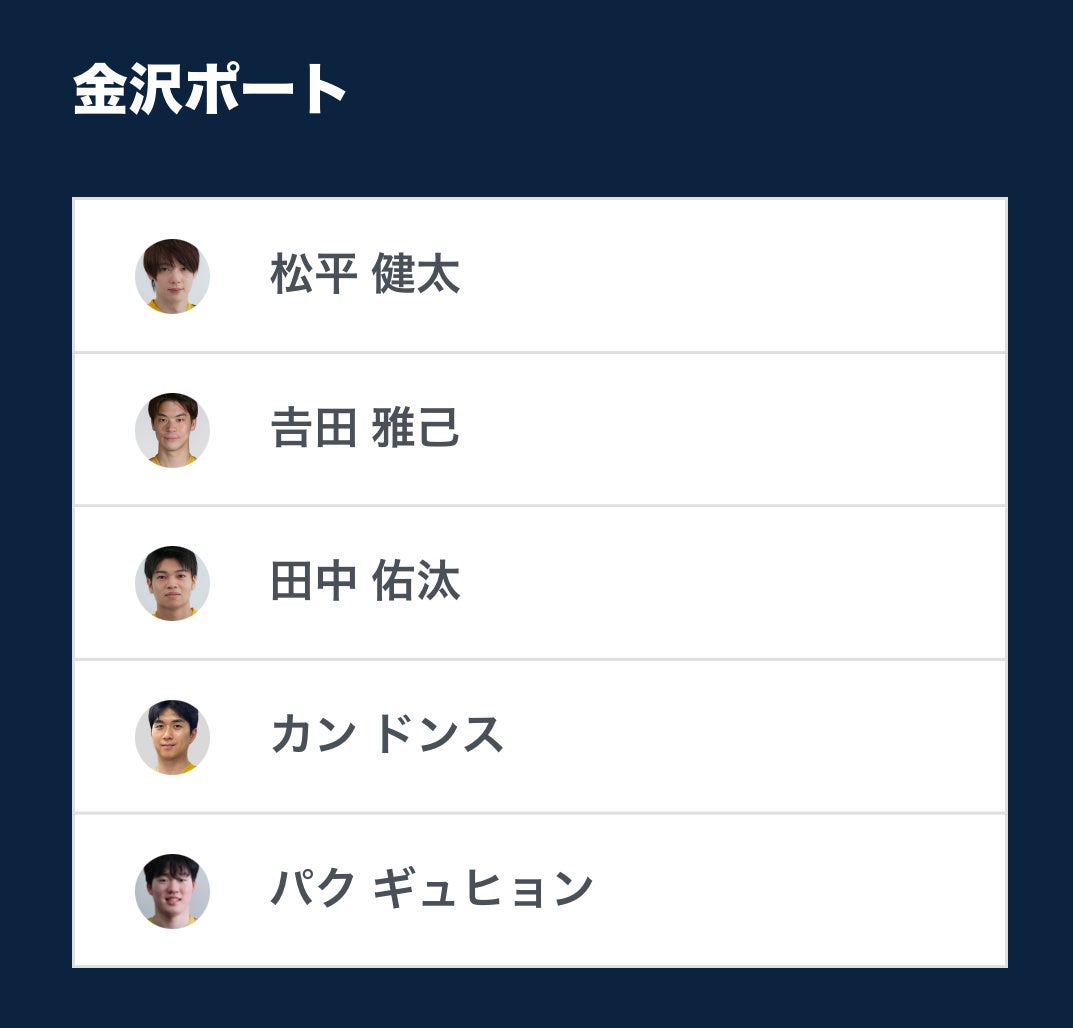This screenshot has width=1073, height=1028.
Task: Open 松平 健太 profile photo
Action: click(x=172, y=276)
